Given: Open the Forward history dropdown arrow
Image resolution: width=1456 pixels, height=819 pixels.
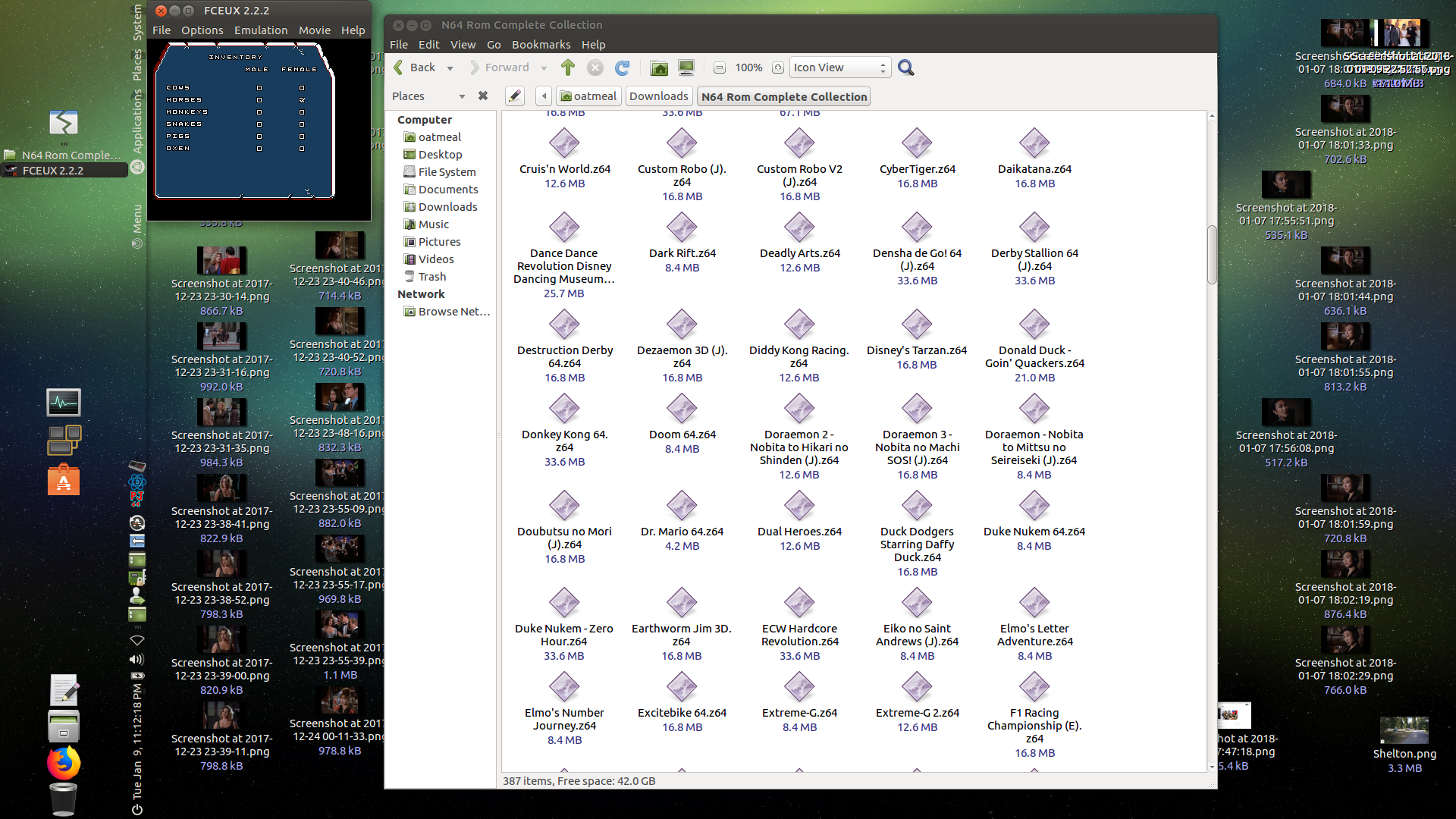Looking at the screenshot, I should click(544, 68).
